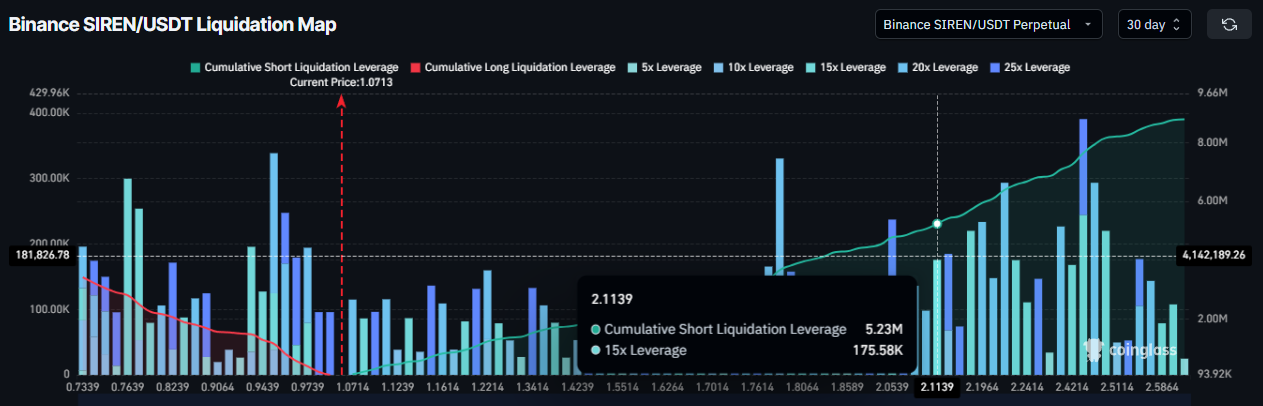Refresh the liquidation map data
The image size is (1263, 406).
pyautogui.click(x=1229, y=24)
